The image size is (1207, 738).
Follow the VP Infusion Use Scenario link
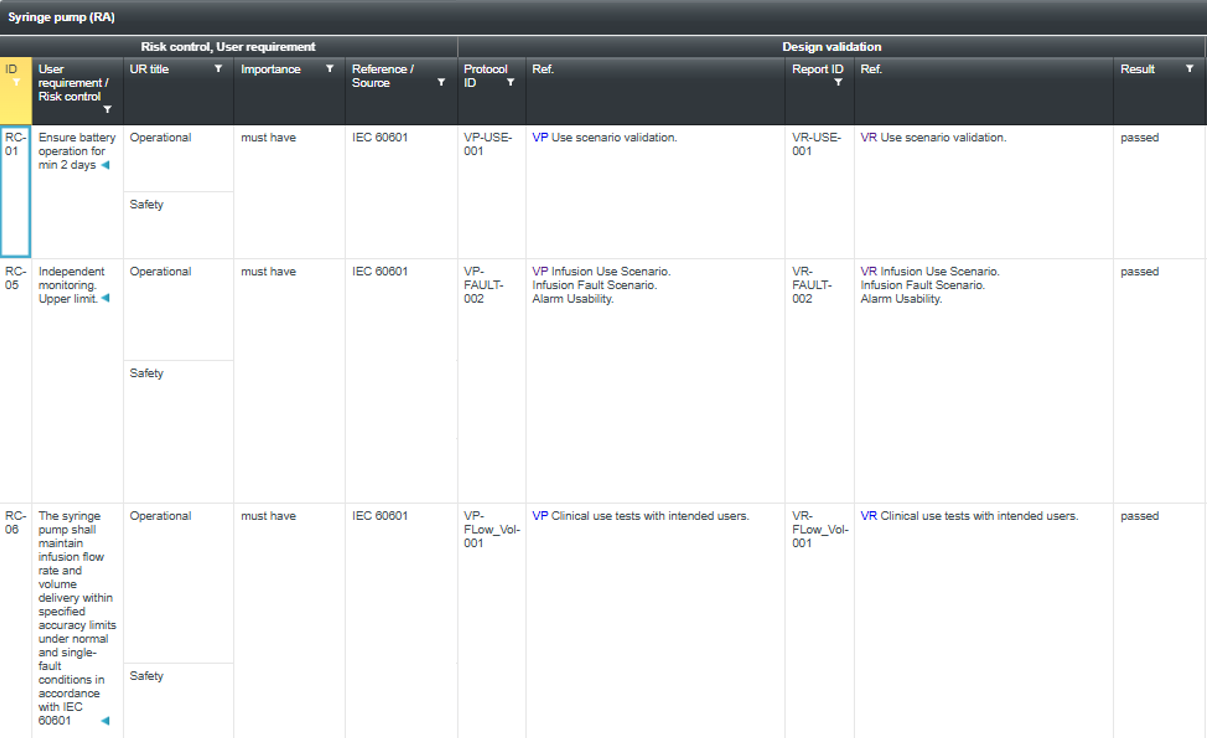(540, 272)
